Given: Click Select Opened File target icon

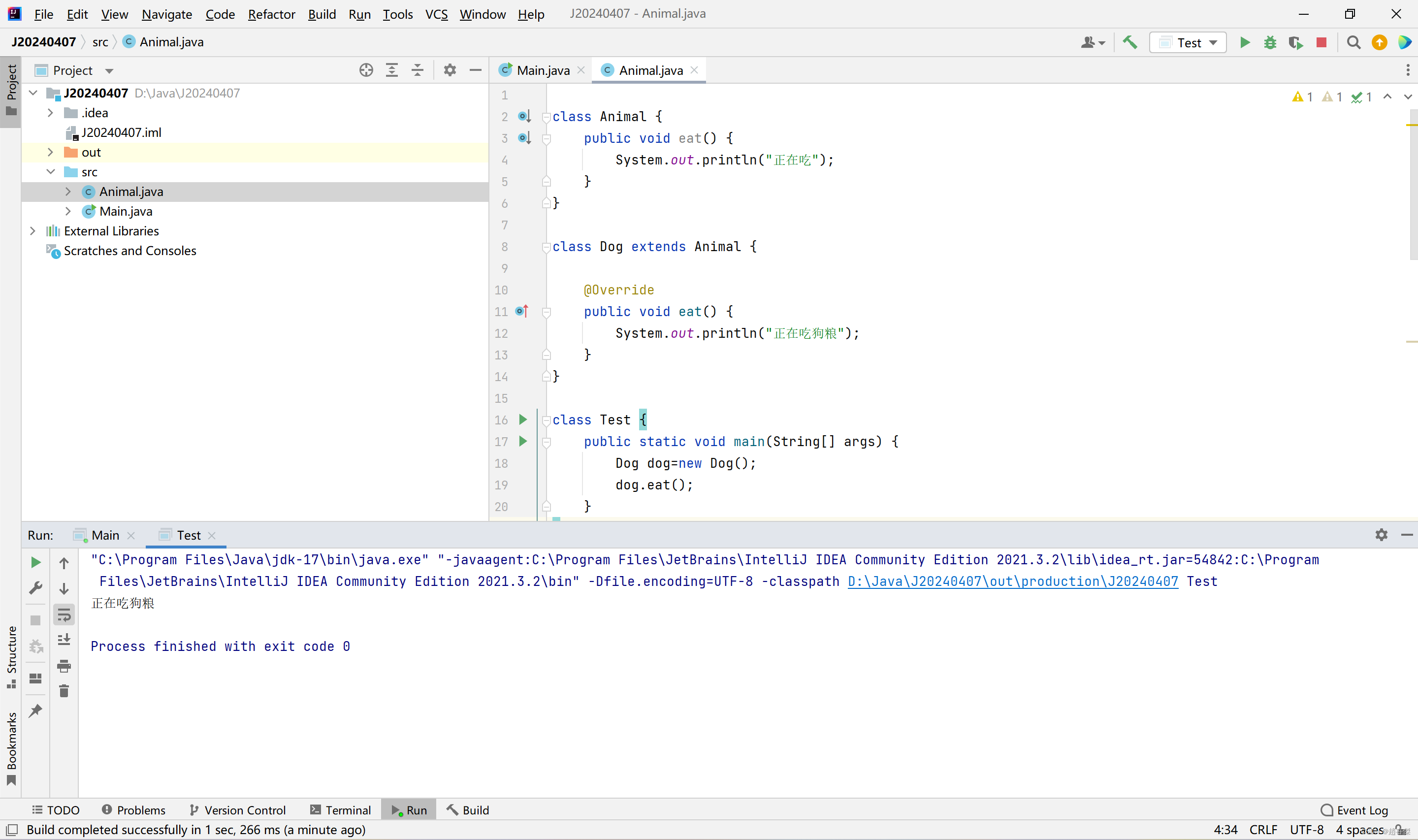Looking at the screenshot, I should point(366,70).
